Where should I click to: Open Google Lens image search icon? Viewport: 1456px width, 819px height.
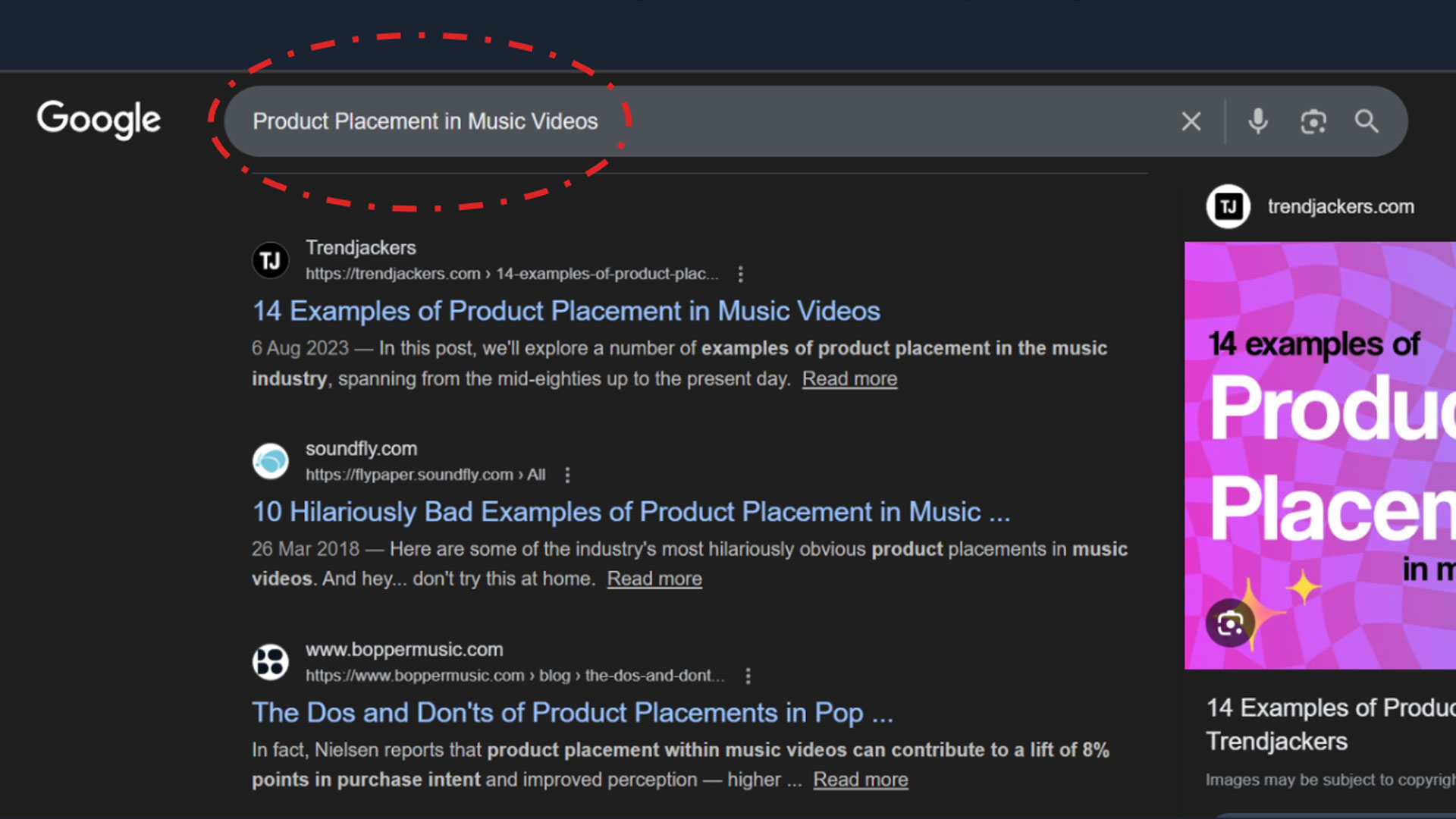1313,121
